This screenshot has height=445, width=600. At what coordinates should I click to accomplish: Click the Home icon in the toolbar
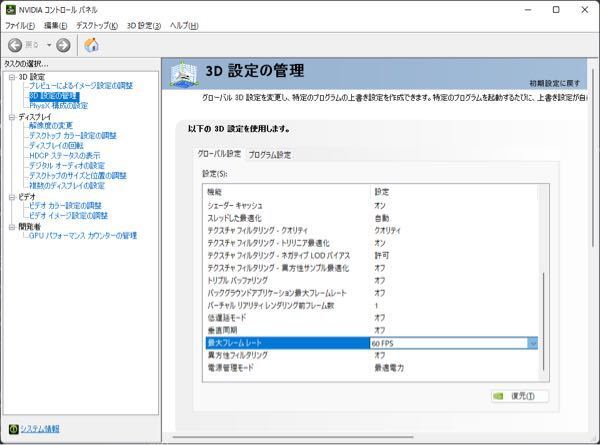(x=91, y=45)
